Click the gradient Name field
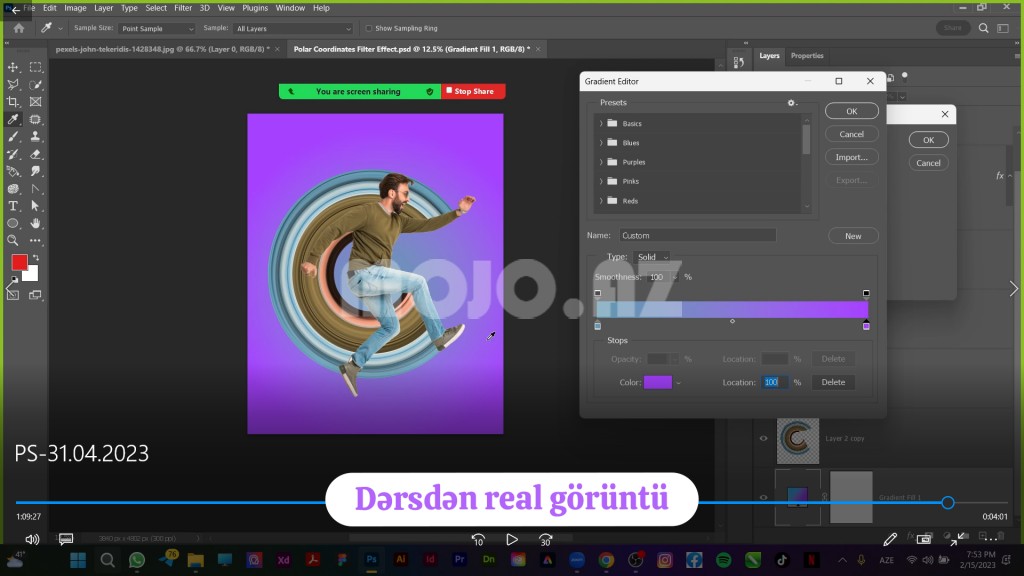Screen dimensions: 1024x576 coord(697,235)
